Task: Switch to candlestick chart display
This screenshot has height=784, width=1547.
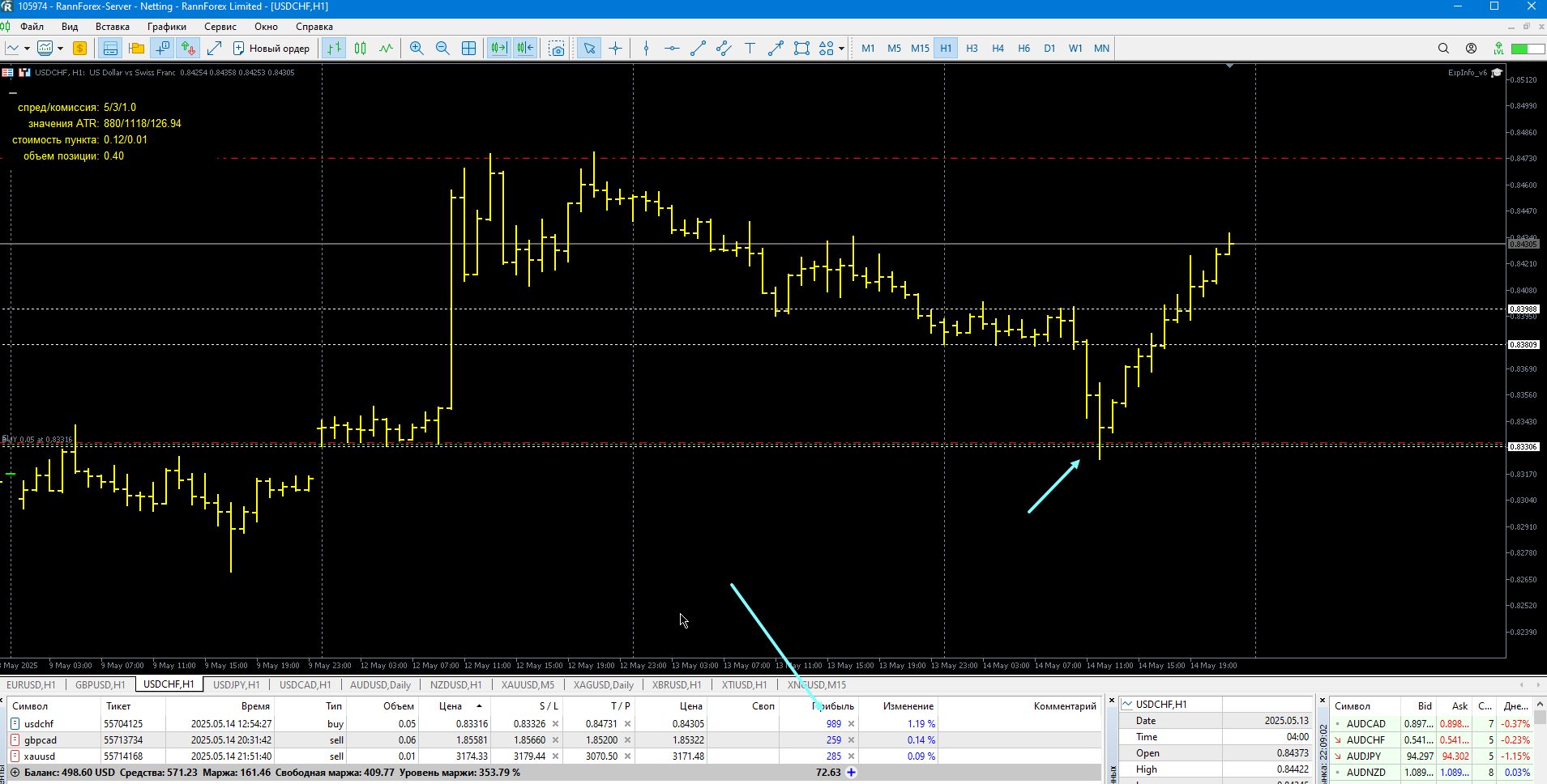Action: 360,49
